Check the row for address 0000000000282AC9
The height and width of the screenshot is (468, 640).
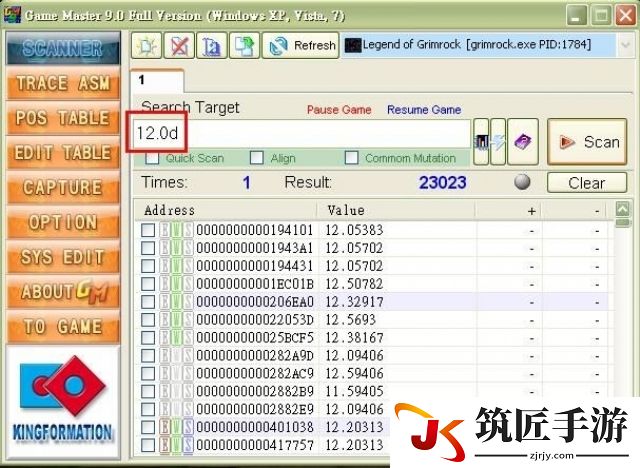click(x=148, y=373)
